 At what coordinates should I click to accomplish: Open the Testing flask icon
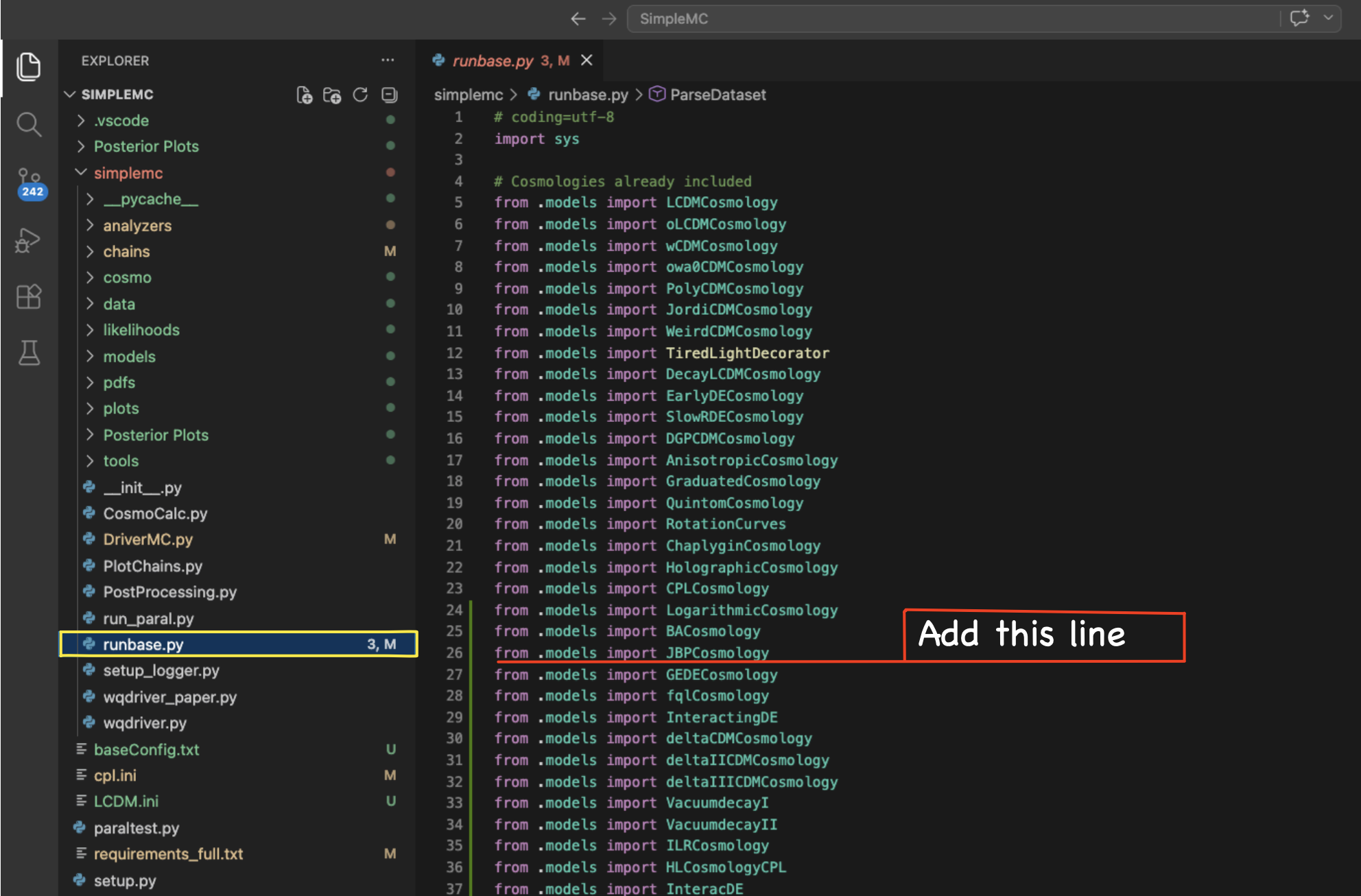pos(28,353)
